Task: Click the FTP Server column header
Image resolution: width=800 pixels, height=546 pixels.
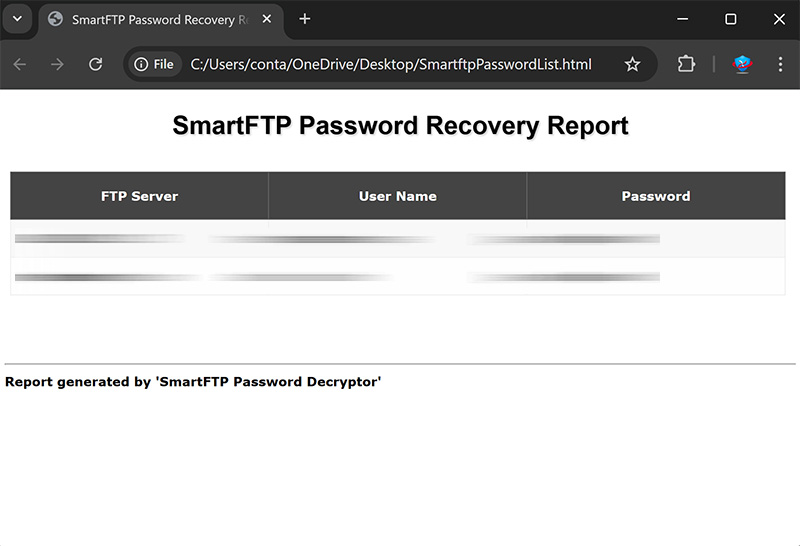Action: (x=139, y=196)
